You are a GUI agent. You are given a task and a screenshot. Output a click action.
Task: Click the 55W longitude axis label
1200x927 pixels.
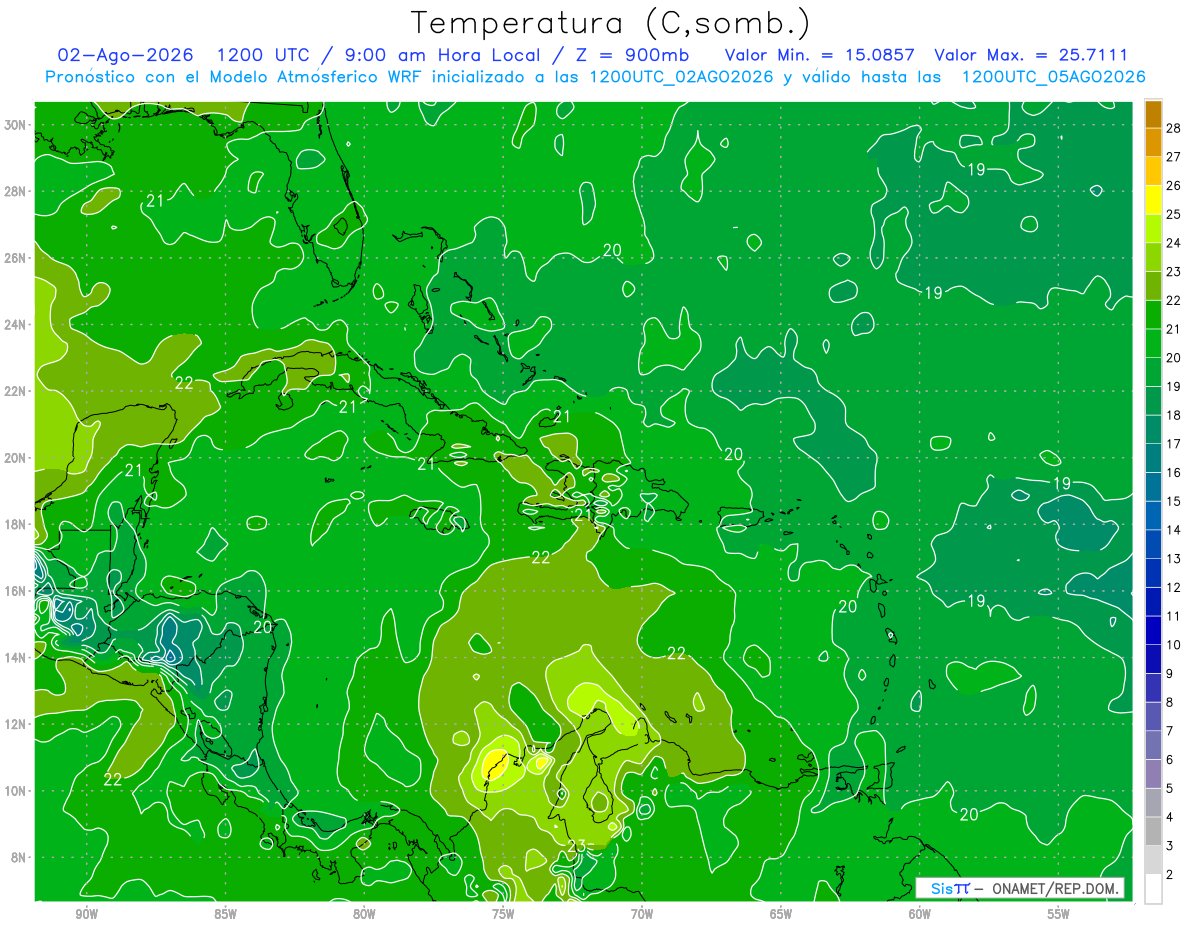tap(1059, 914)
